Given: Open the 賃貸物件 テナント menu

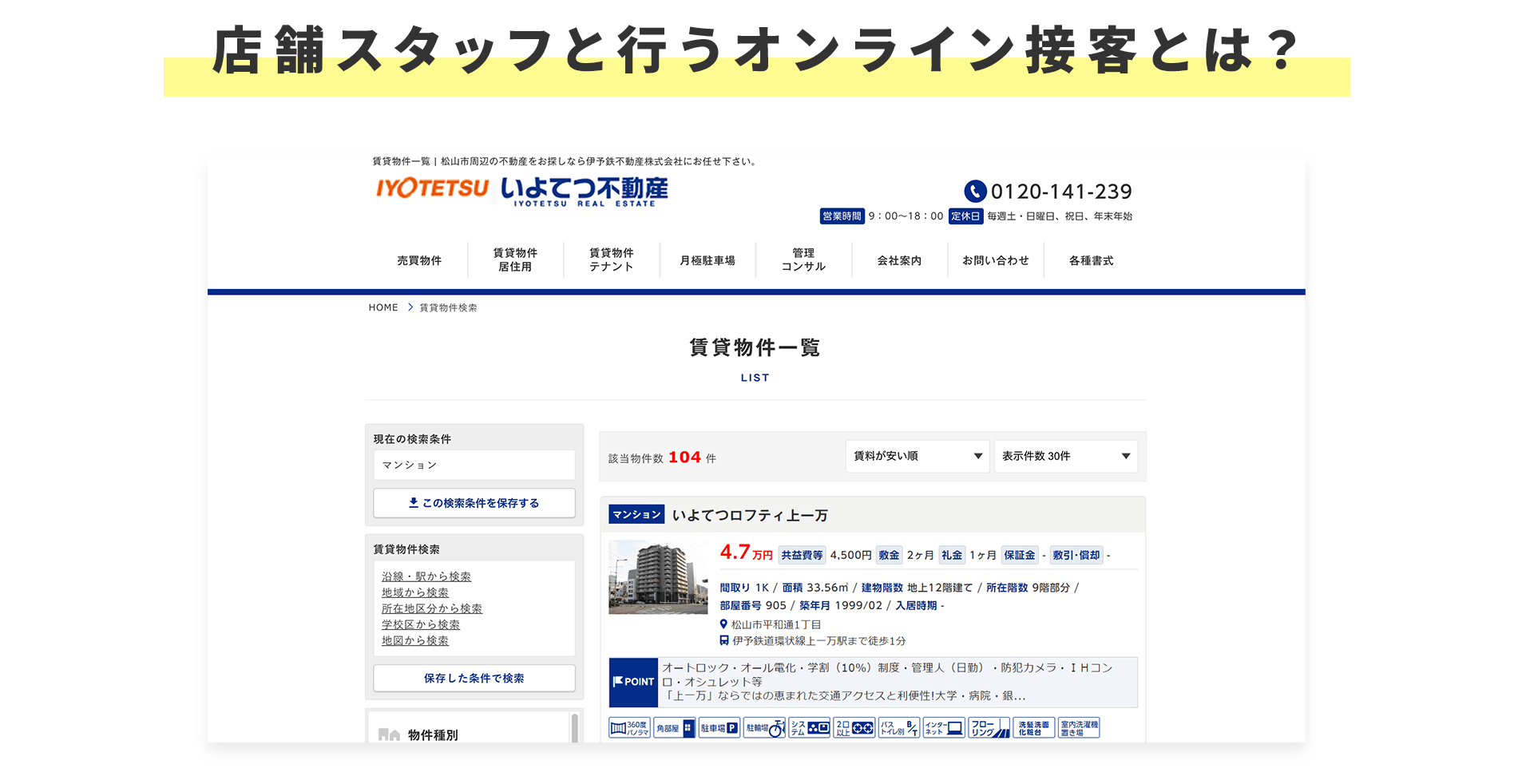Looking at the screenshot, I should [612, 259].
